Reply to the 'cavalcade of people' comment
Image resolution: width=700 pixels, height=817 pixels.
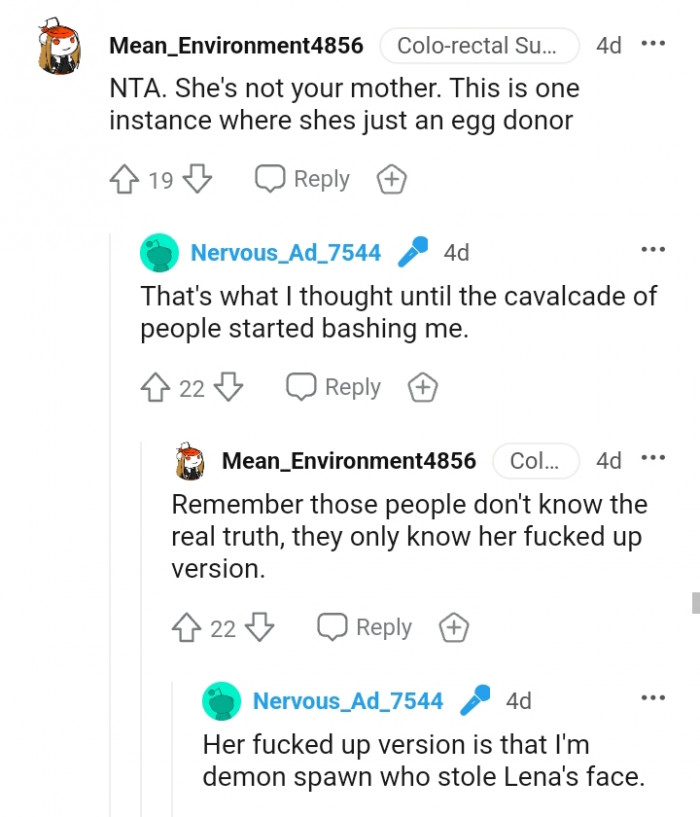tap(334, 387)
